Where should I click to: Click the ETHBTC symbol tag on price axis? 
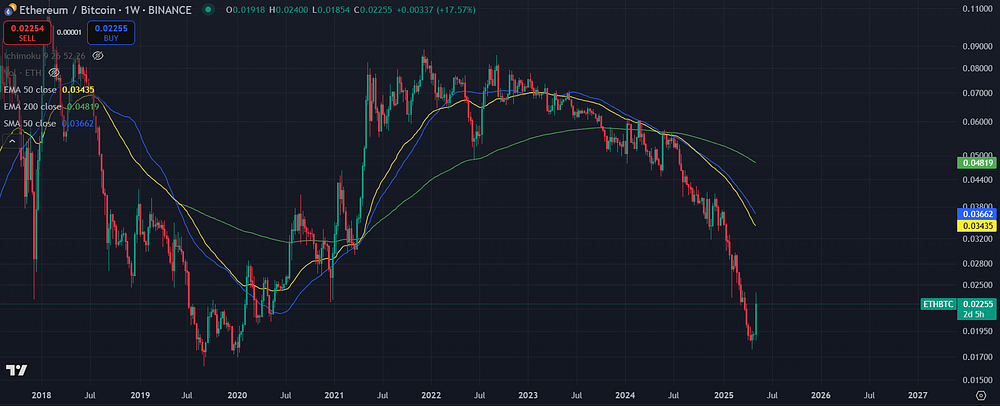click(x=939, y=304)
